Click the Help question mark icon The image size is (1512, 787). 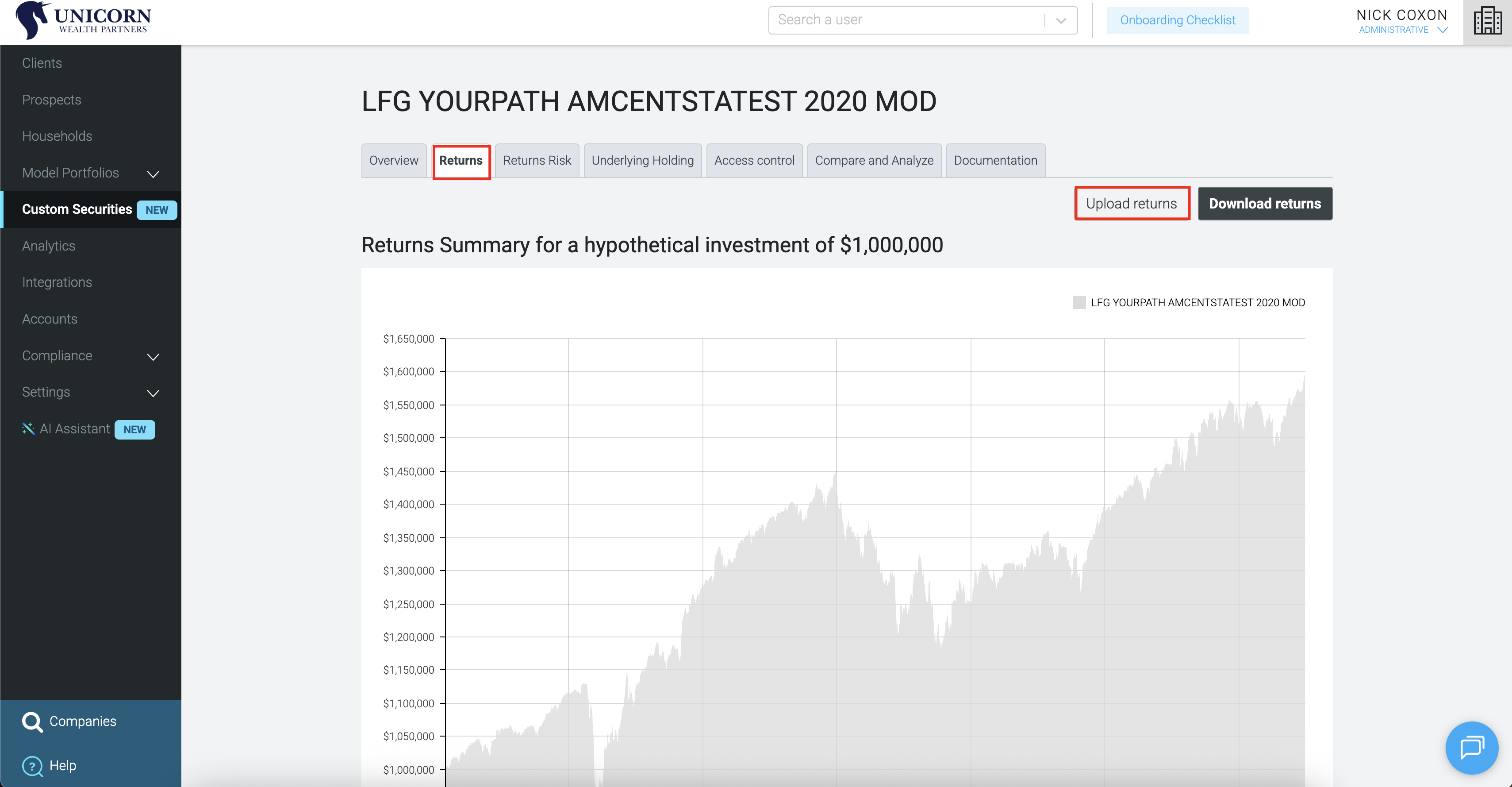point(32,766)
